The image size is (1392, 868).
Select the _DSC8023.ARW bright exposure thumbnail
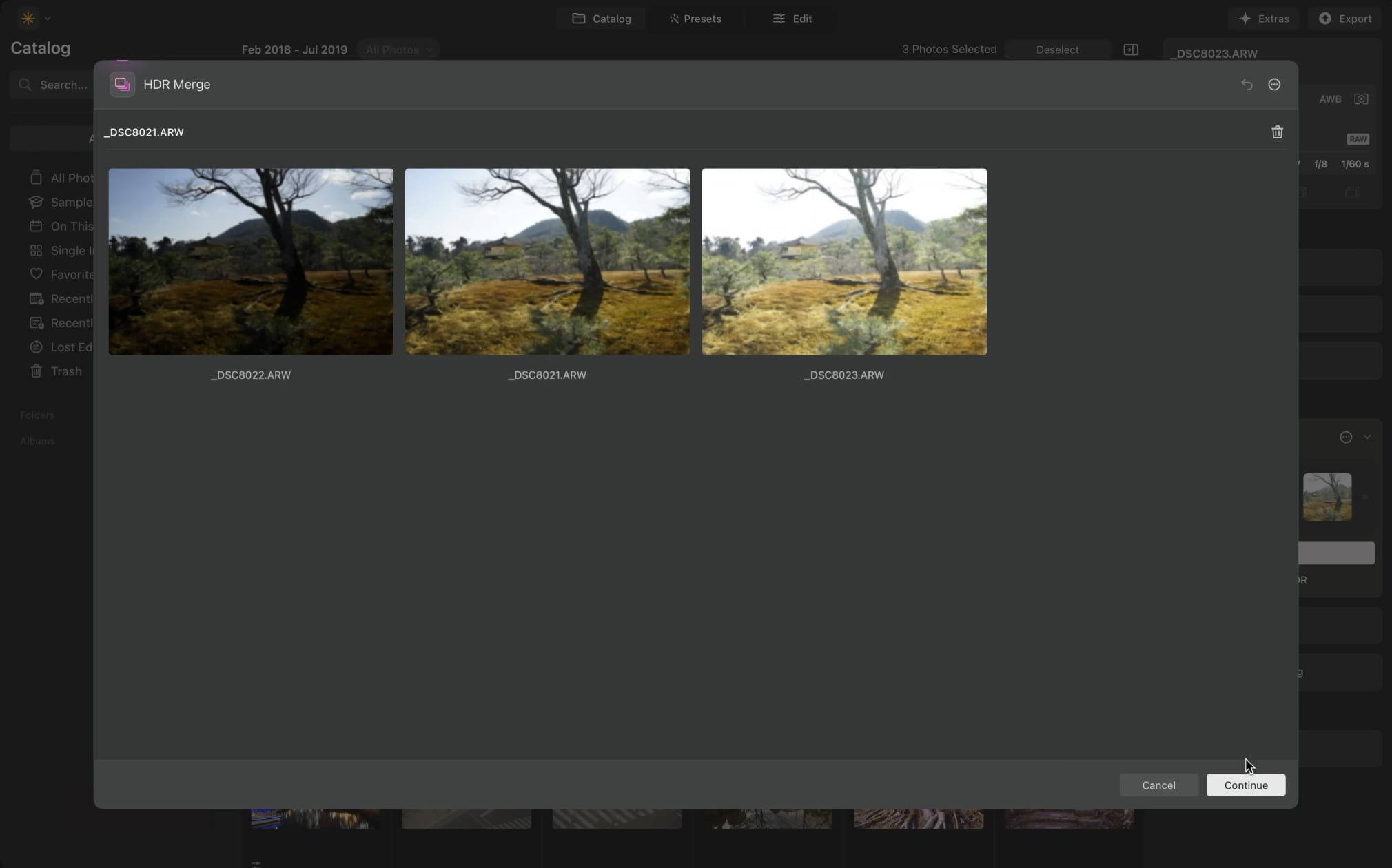pos(844,262)
